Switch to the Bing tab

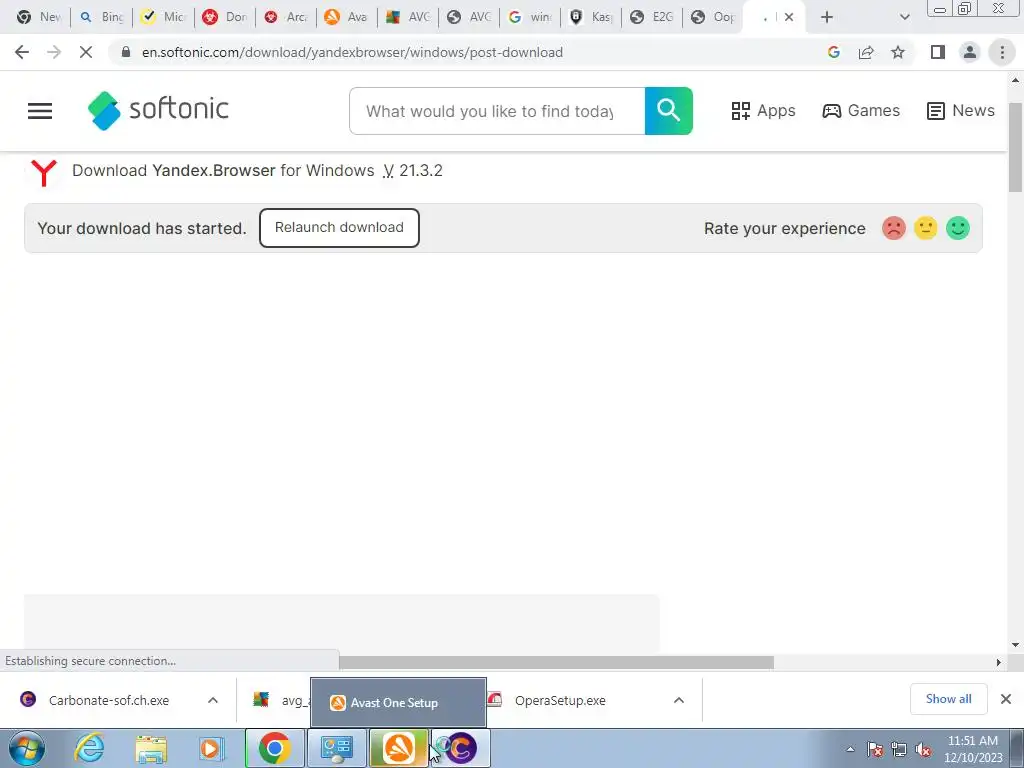point(101,17)
